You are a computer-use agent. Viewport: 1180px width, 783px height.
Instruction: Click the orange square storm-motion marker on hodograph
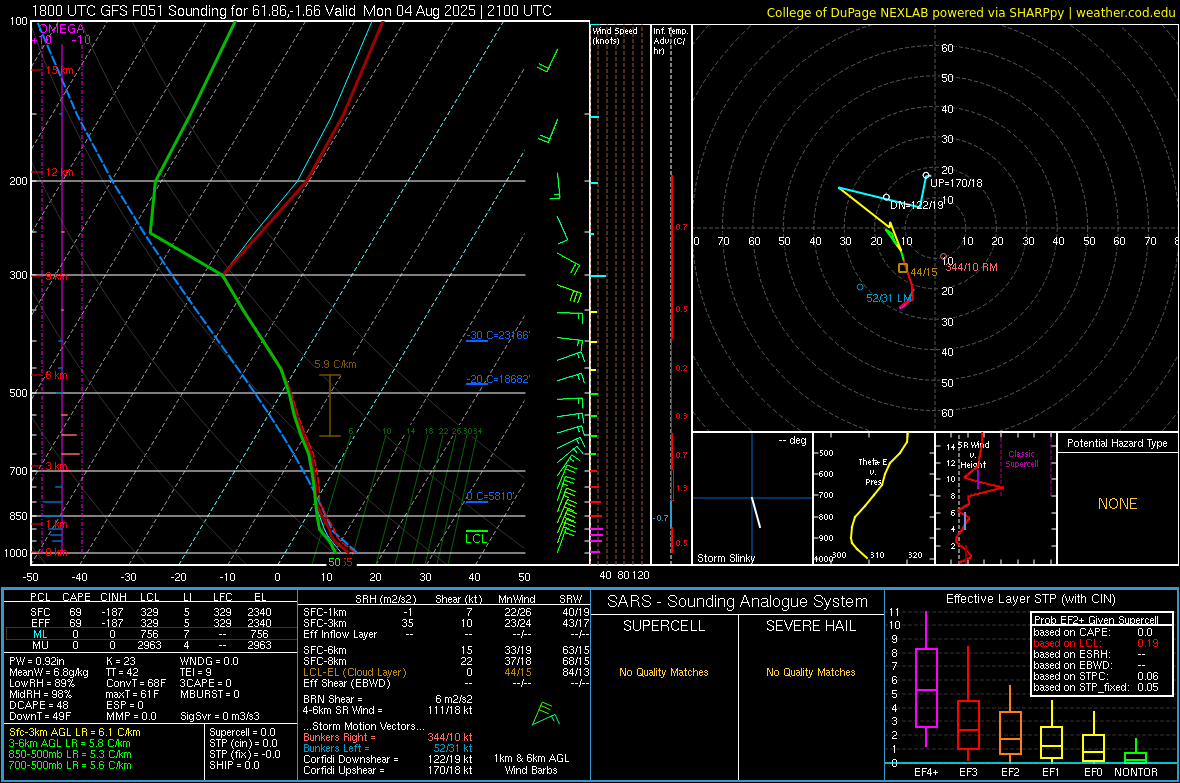902,267
